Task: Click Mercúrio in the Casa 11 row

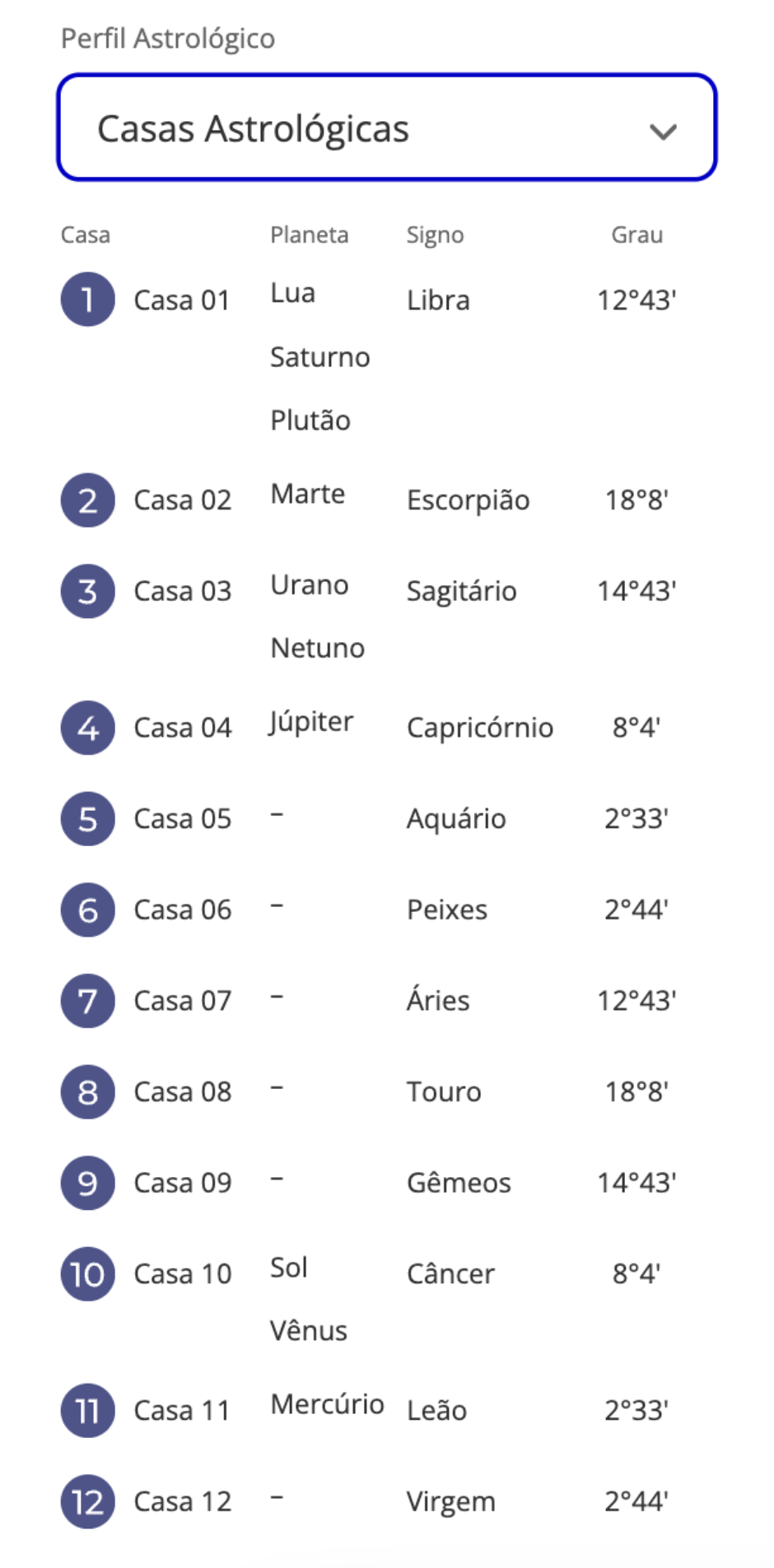Action: coord(327,1404)
